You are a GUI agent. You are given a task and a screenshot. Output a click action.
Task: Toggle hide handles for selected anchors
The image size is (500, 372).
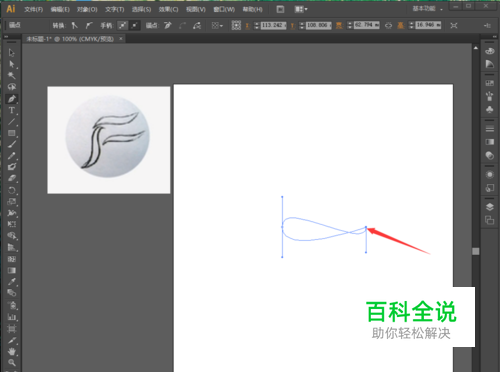click(135, 25)
